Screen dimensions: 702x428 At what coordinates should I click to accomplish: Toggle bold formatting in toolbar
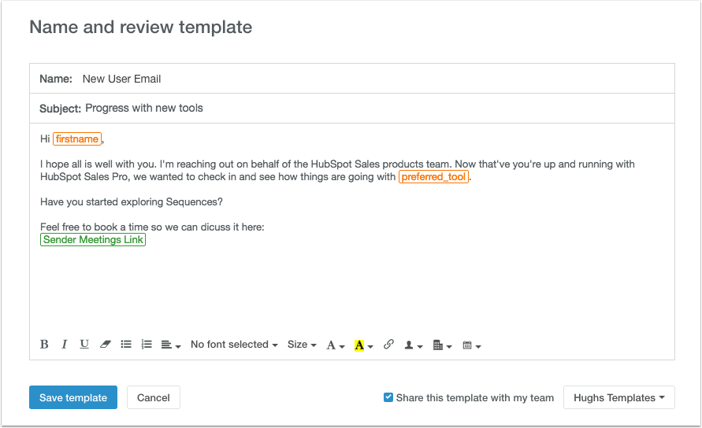pyautogui.click(x=44, y=344)
